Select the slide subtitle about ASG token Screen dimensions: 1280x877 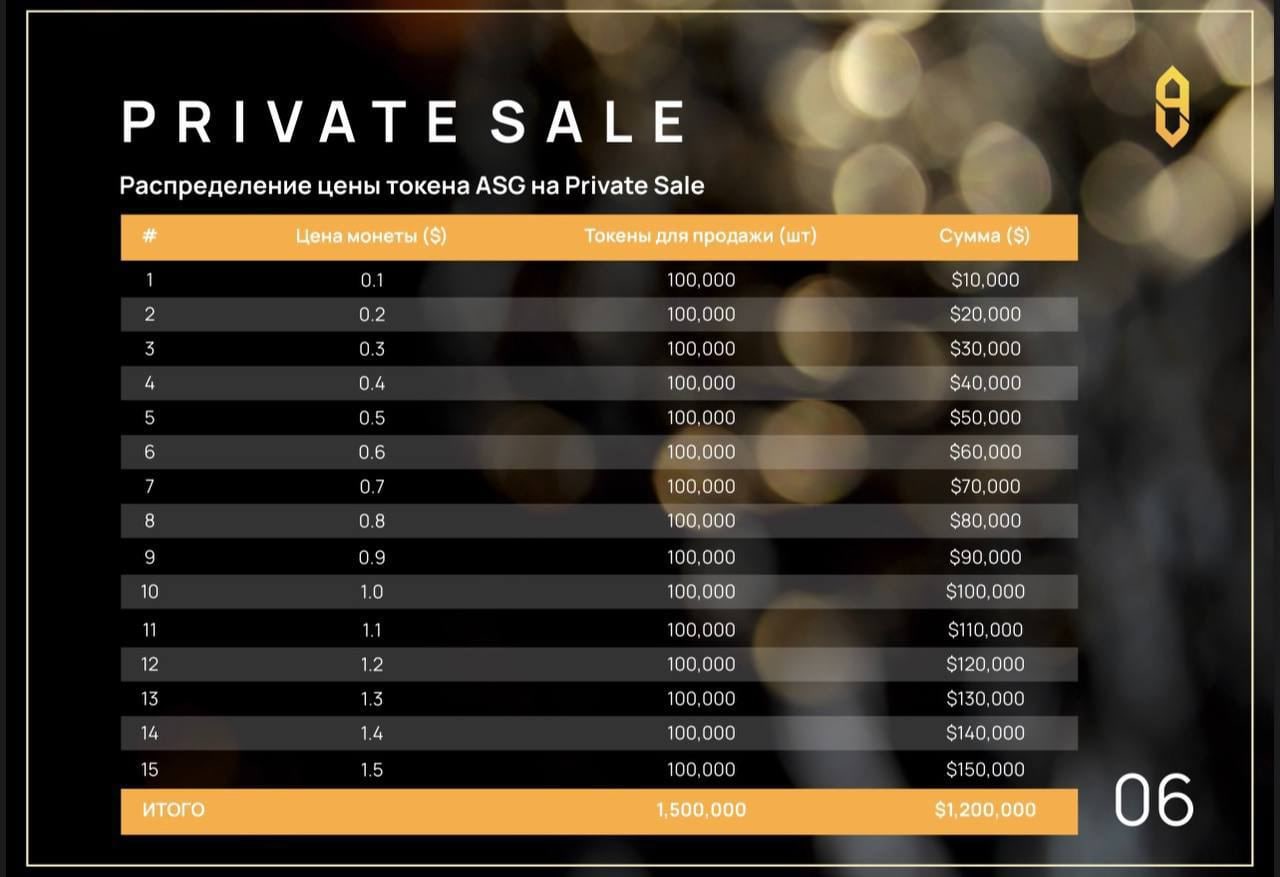click(x=412, y=186)
